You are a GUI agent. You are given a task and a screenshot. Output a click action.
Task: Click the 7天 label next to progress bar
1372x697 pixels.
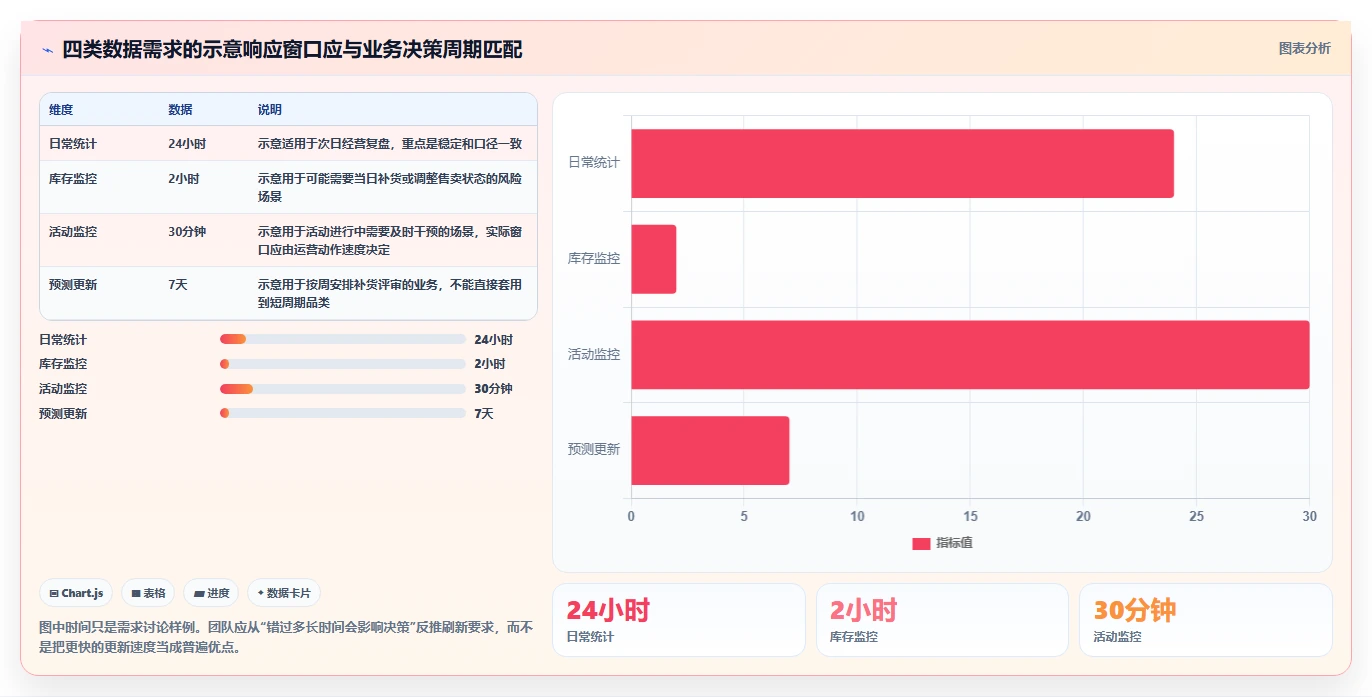click(x=484, y=414)
